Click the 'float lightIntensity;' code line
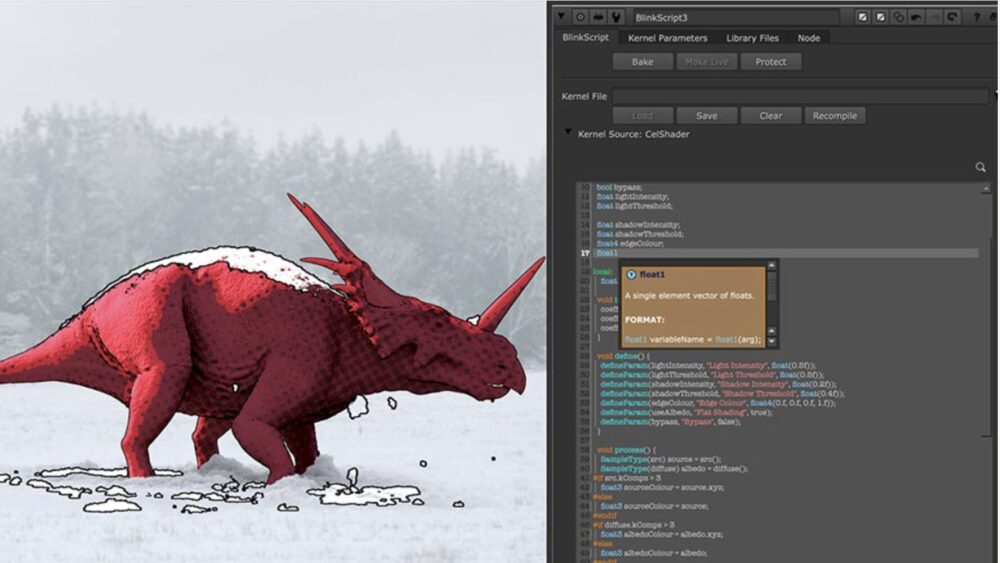 click(x=632, y=196)
